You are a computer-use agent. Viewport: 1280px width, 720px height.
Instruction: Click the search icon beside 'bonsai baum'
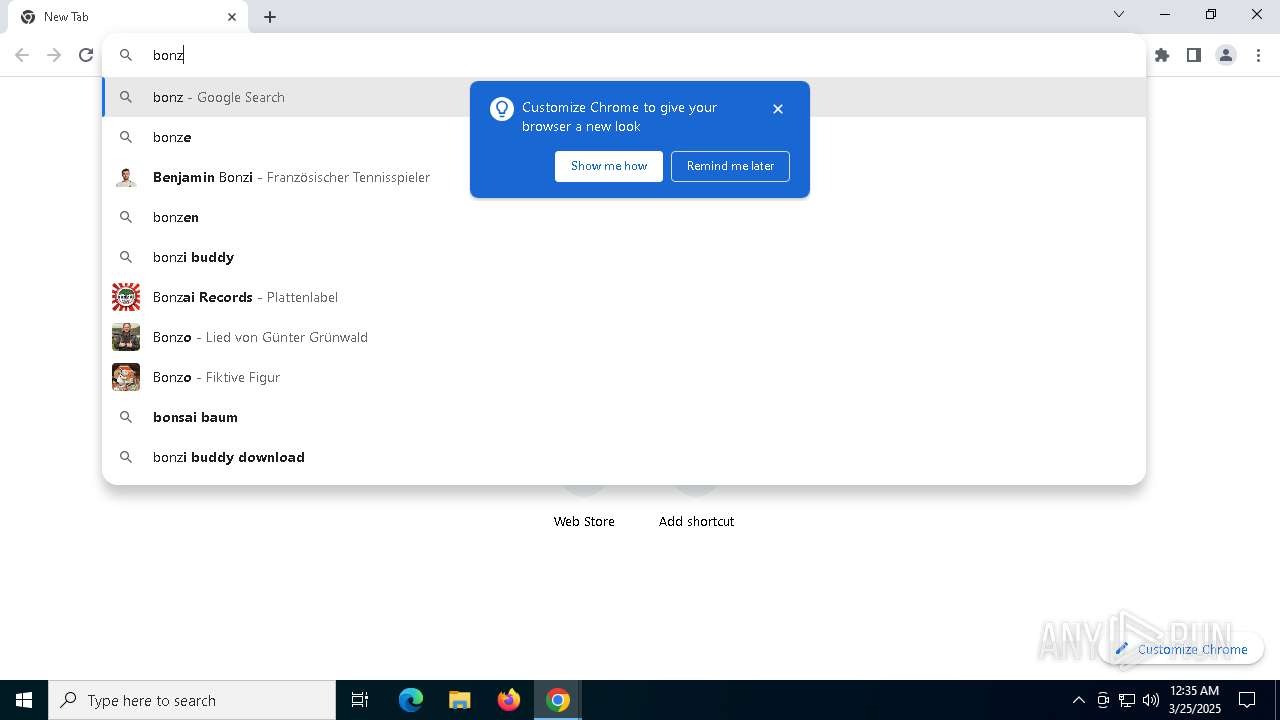[126, 417]
